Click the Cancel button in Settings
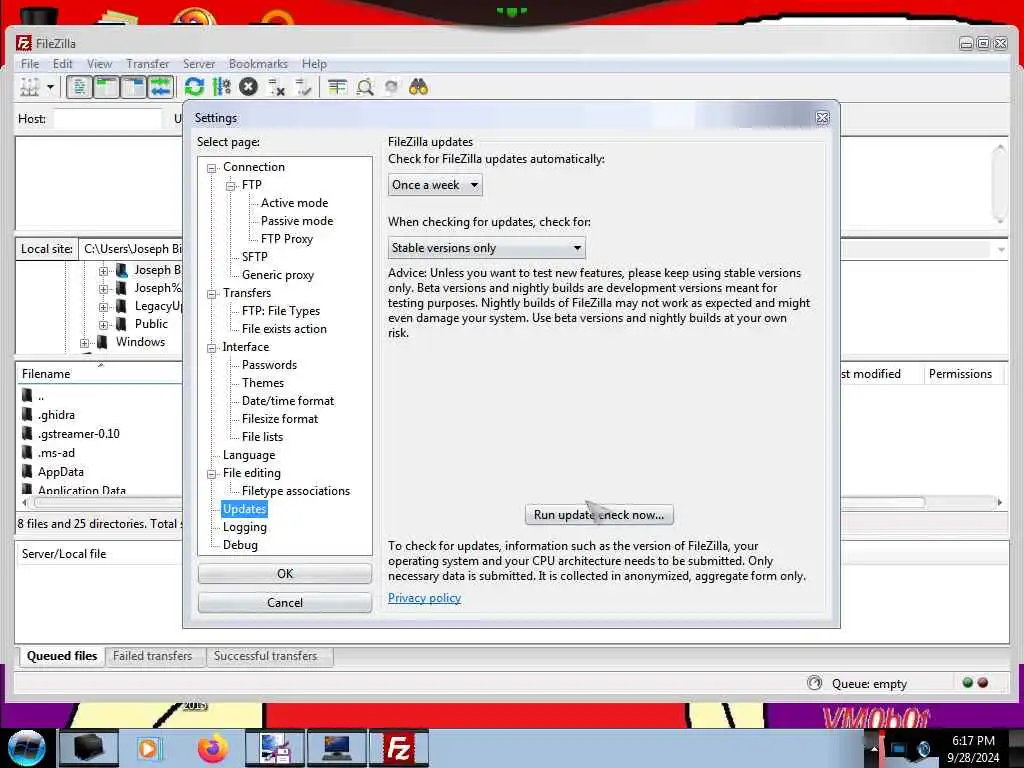The height and width of the screenshot is (768, 1024). pyautogui.click(x=285, y=602)
